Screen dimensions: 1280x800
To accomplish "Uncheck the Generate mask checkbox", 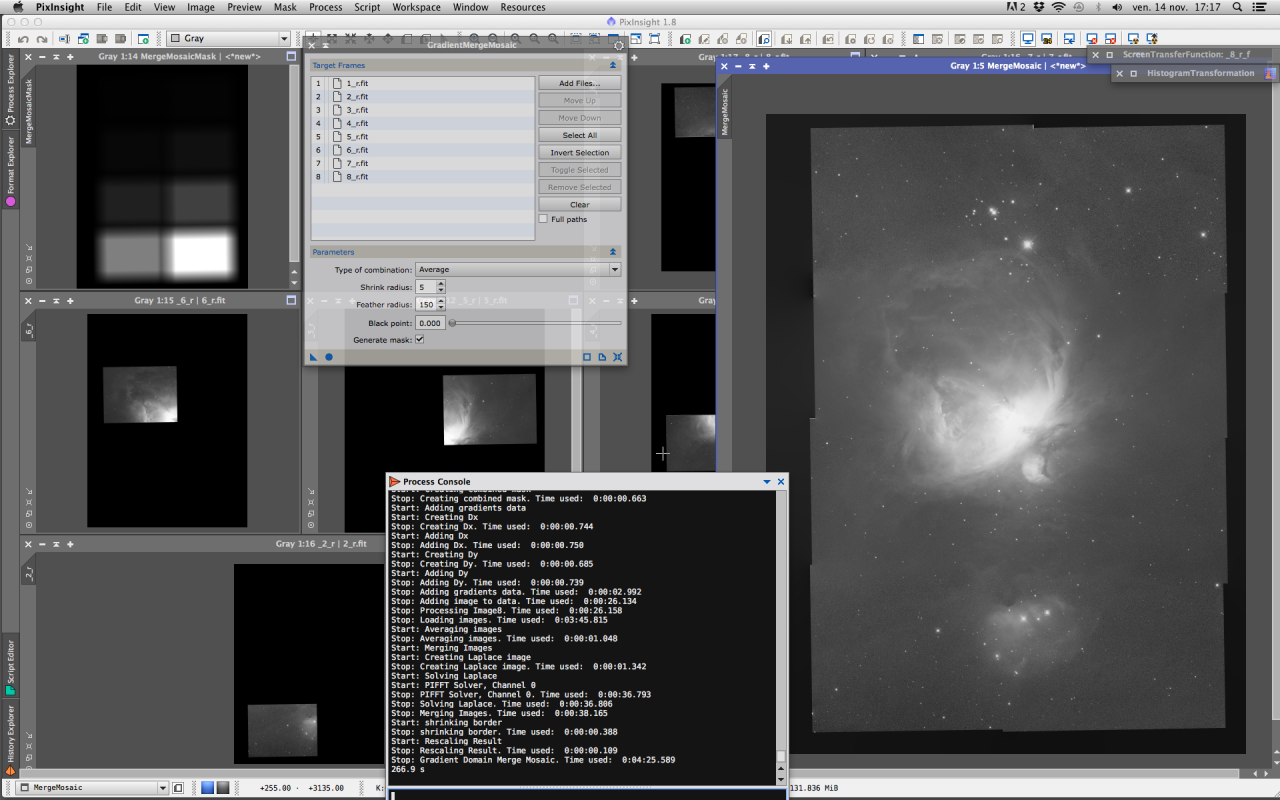I will point(419,340).
